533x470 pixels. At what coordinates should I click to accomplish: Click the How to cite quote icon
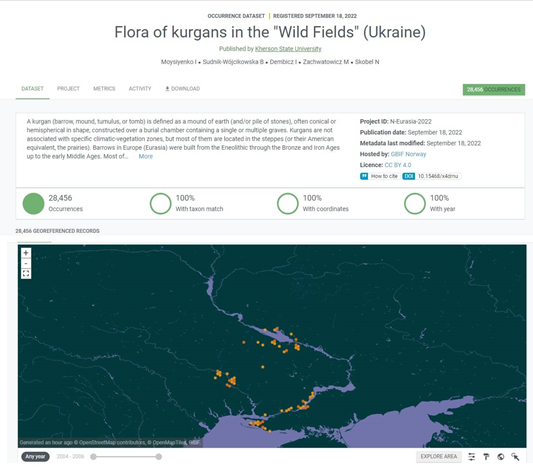click(x=364, y=176)
